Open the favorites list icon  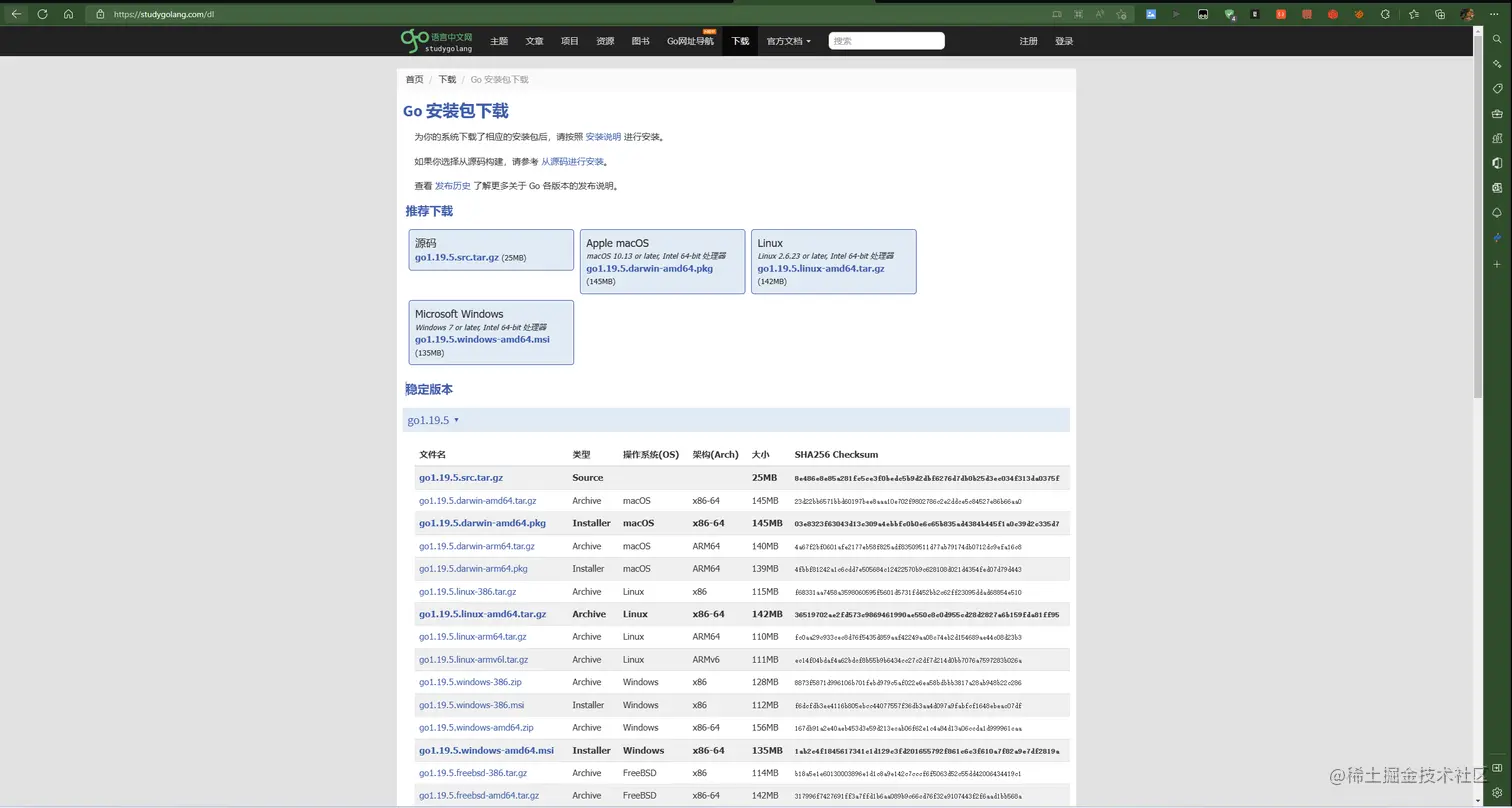click(x=1413, y=14)
